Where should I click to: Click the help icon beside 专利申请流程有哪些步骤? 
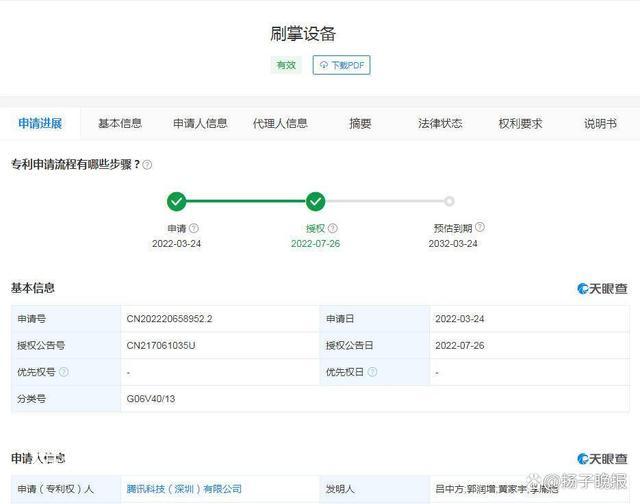pyautogui.click(x=147, y=165)
